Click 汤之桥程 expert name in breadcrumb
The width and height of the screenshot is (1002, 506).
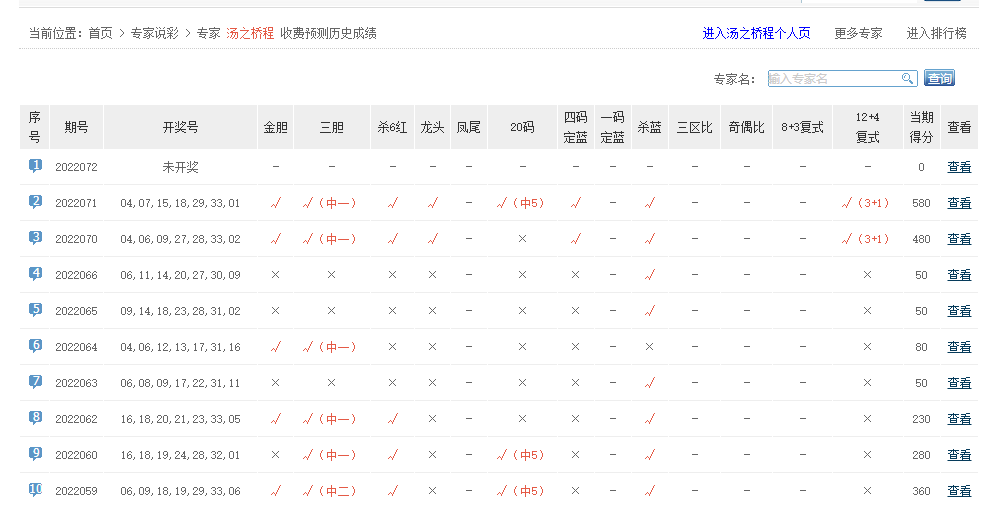(250, 33)
